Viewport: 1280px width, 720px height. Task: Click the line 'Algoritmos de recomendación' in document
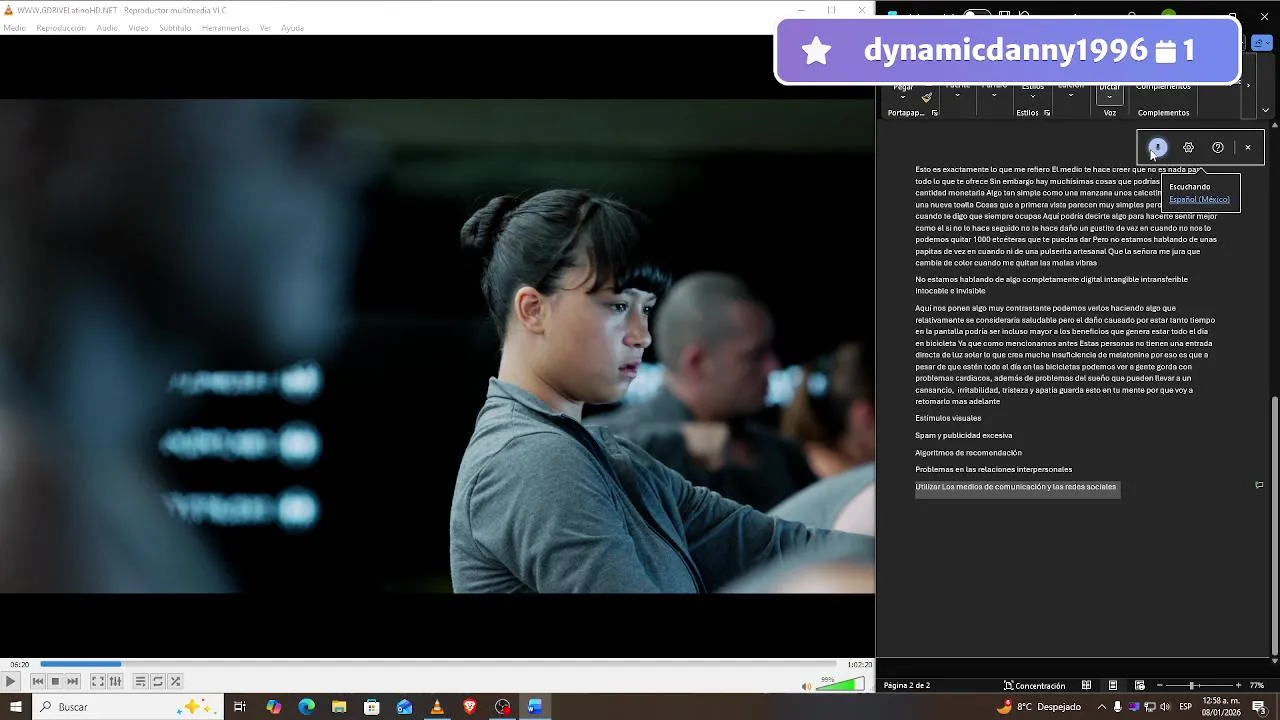pos(968,453)
